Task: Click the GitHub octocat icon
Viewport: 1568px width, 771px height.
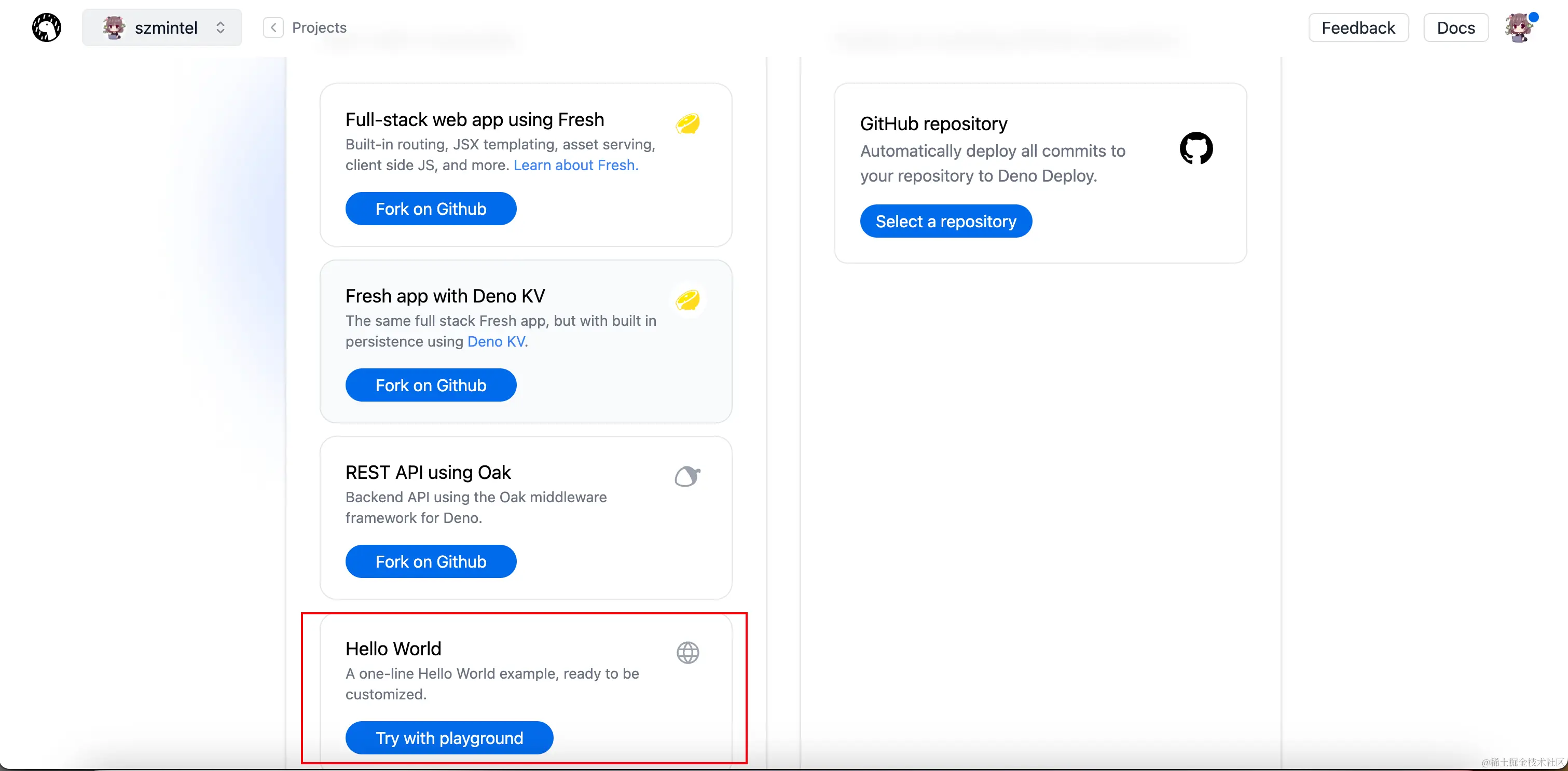Action: coord(1195,148)
